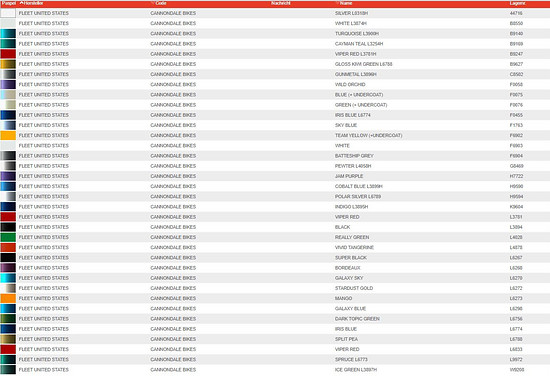Viewport: 550px width, 376px height.
Task: Sort table by Name column header
Action: 346,3
